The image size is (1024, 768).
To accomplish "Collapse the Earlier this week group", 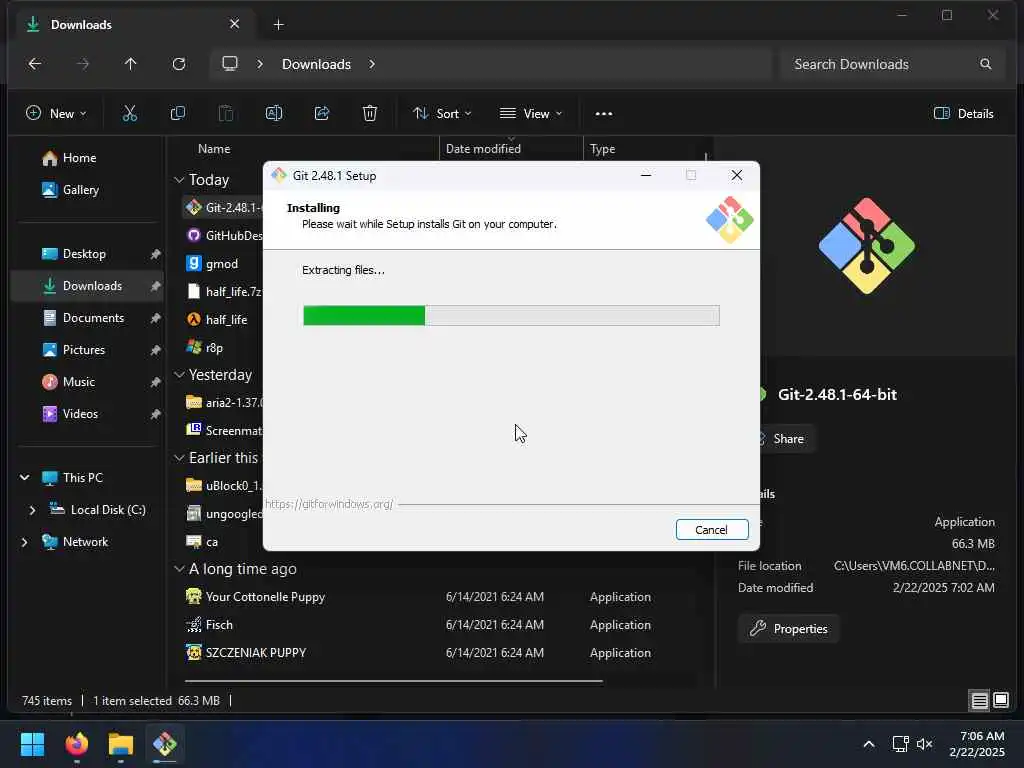I will pyautogui.click(x=179, y=458).
